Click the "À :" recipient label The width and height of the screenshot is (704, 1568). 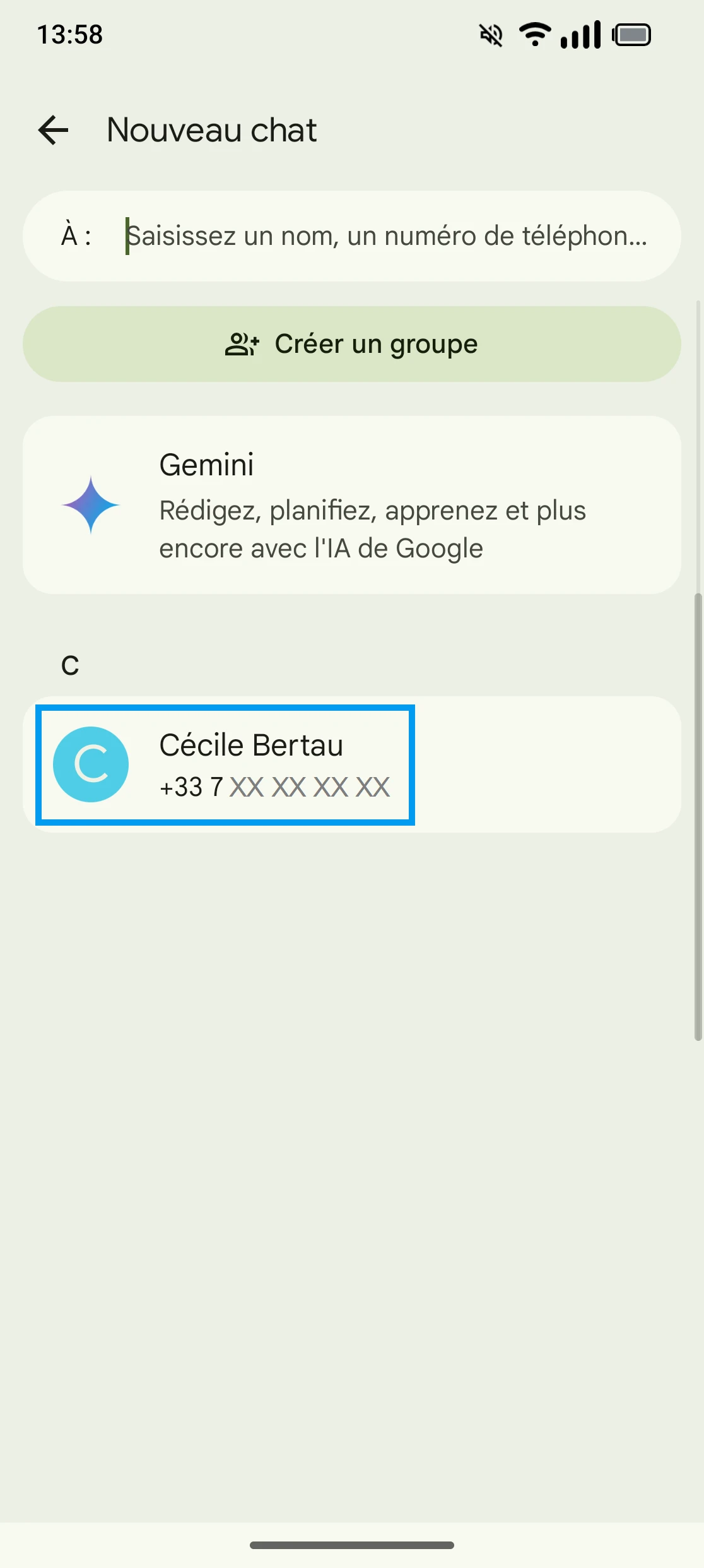(x=76, y=236)
